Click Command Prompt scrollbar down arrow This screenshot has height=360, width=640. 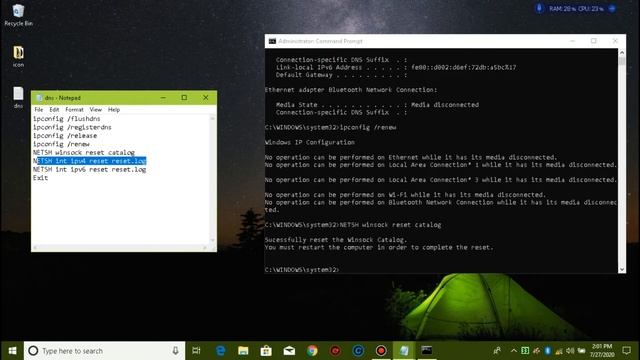(x=622, y=269)
